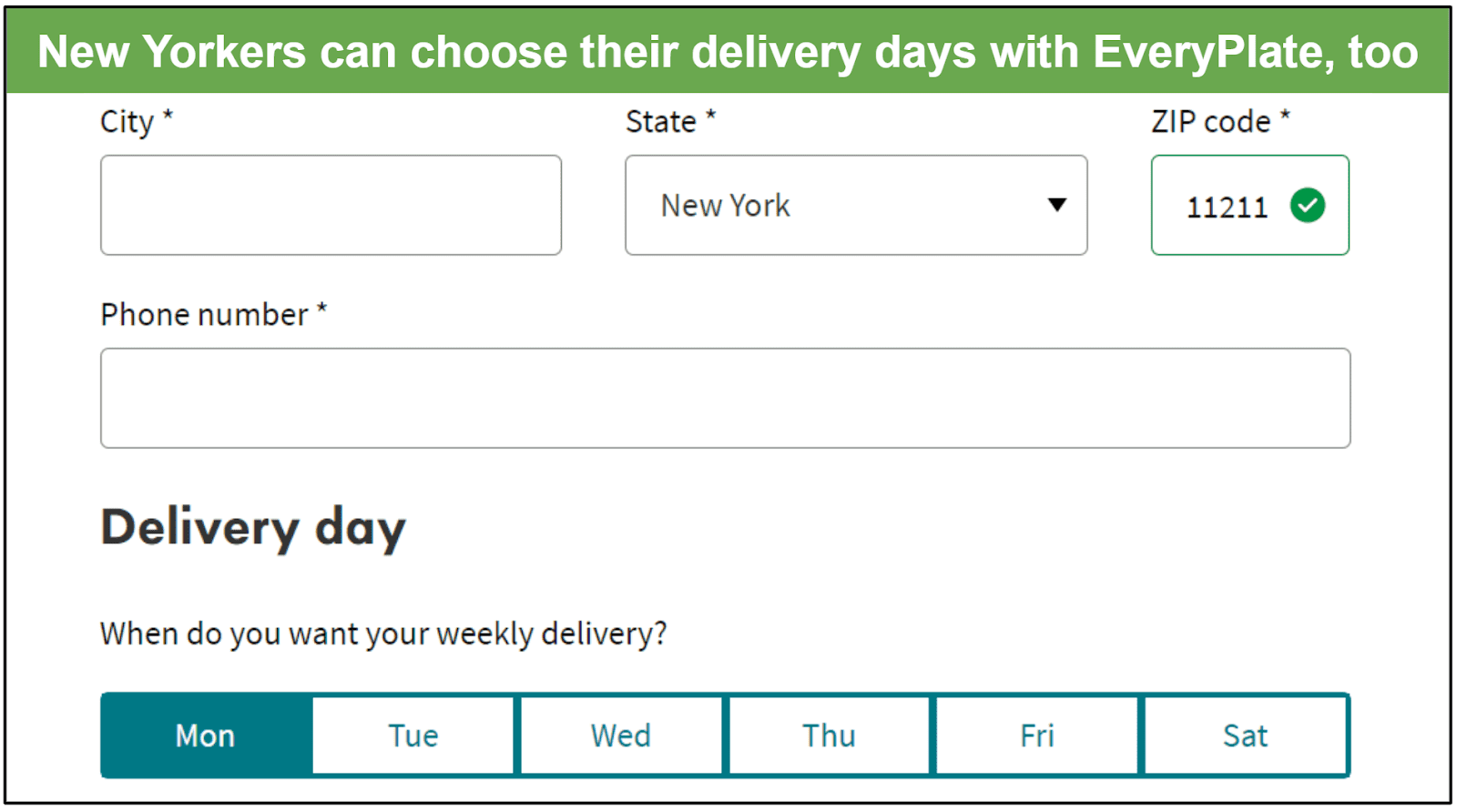
Task: Click the New York text in State field
Action: [x=725, y=206]
